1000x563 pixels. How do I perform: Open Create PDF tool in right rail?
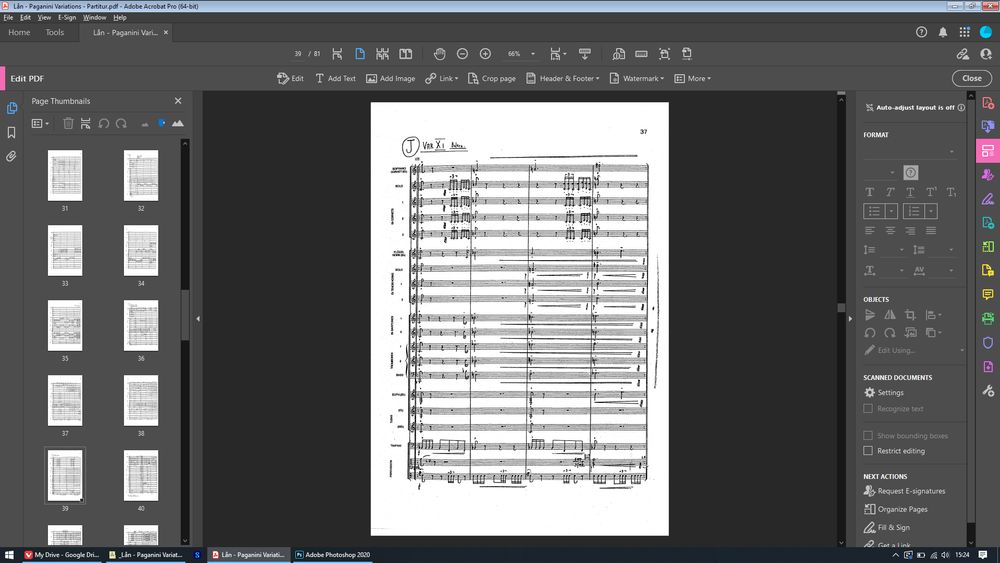point(988,103)
